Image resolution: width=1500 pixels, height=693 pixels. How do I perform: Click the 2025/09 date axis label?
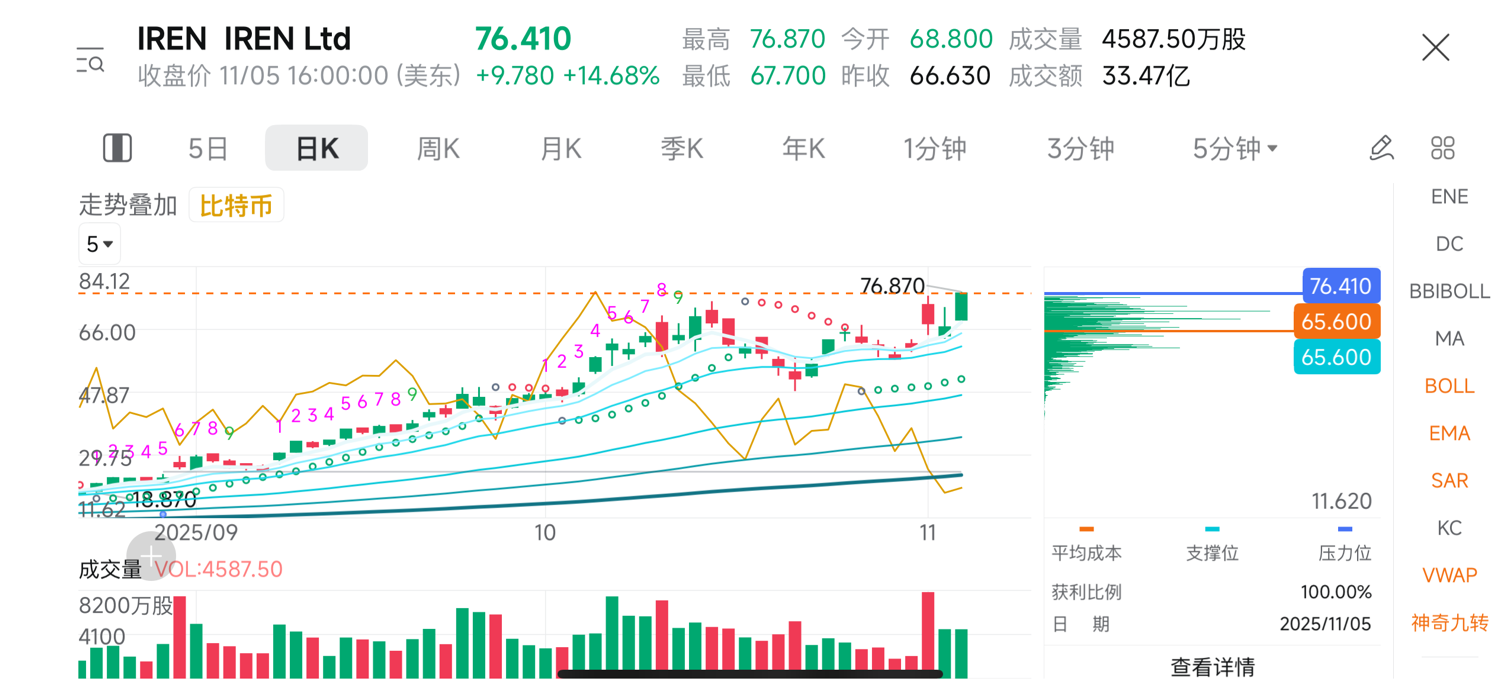pos(195,532)
